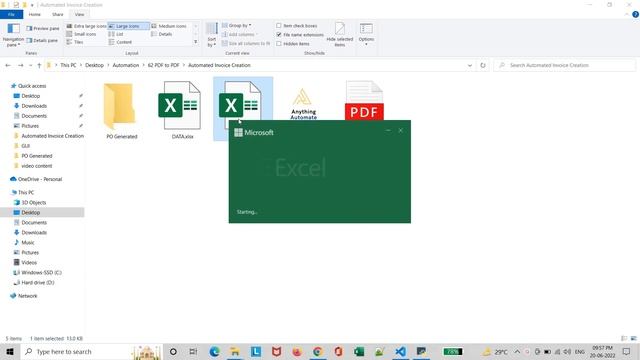This screenshot has width=640, height=360.
Task: Open Google Chrome from taskbar
Action: 318,351
